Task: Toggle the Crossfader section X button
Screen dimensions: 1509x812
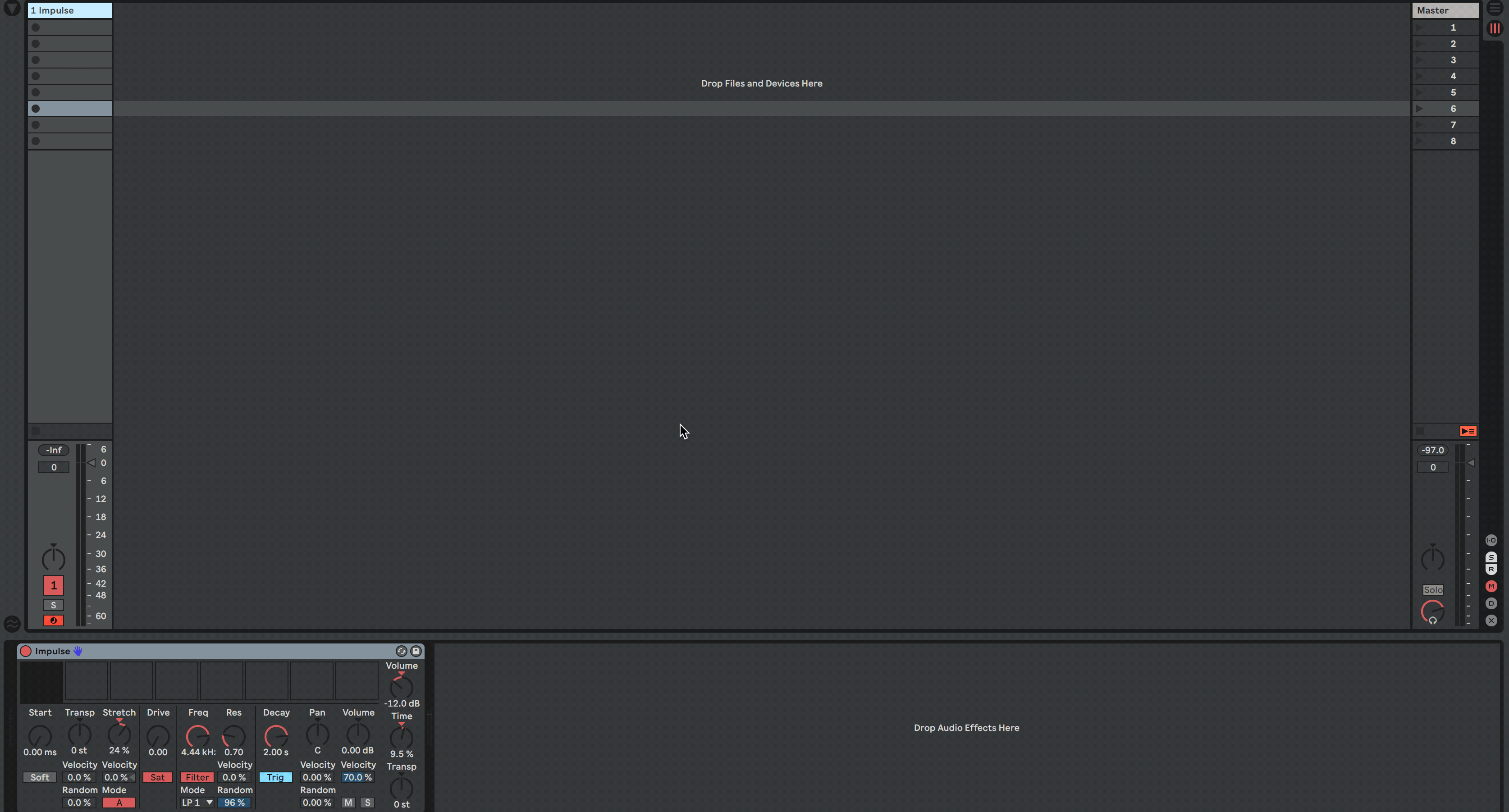Action: pyautogui.click(x=1491, y=620)
